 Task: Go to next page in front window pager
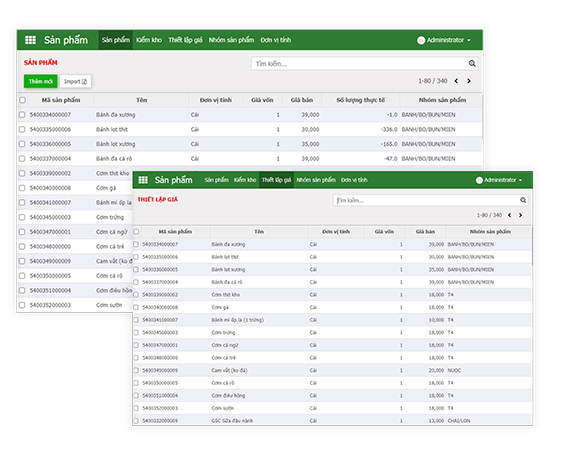tap(521, 215)
